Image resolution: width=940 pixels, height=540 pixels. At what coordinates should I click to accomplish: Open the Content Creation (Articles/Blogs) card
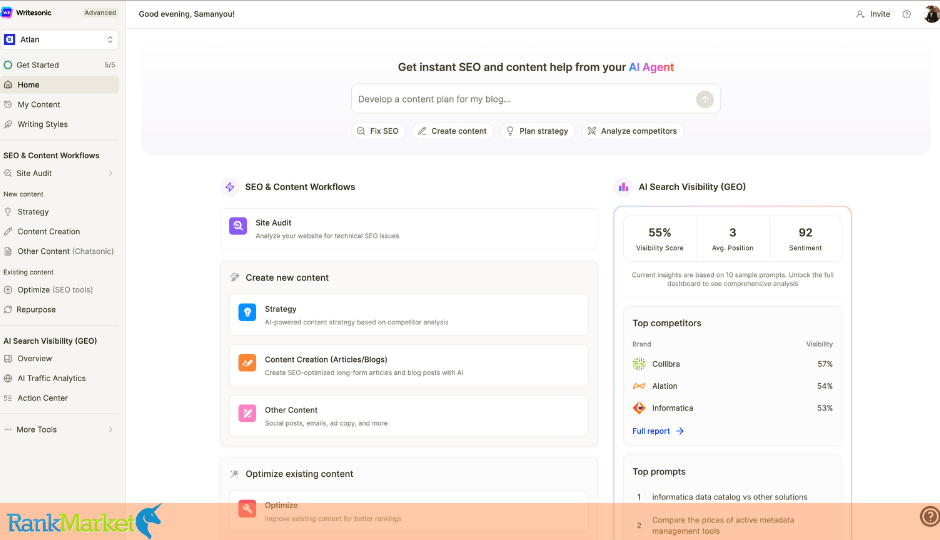(x=409, y=365)
